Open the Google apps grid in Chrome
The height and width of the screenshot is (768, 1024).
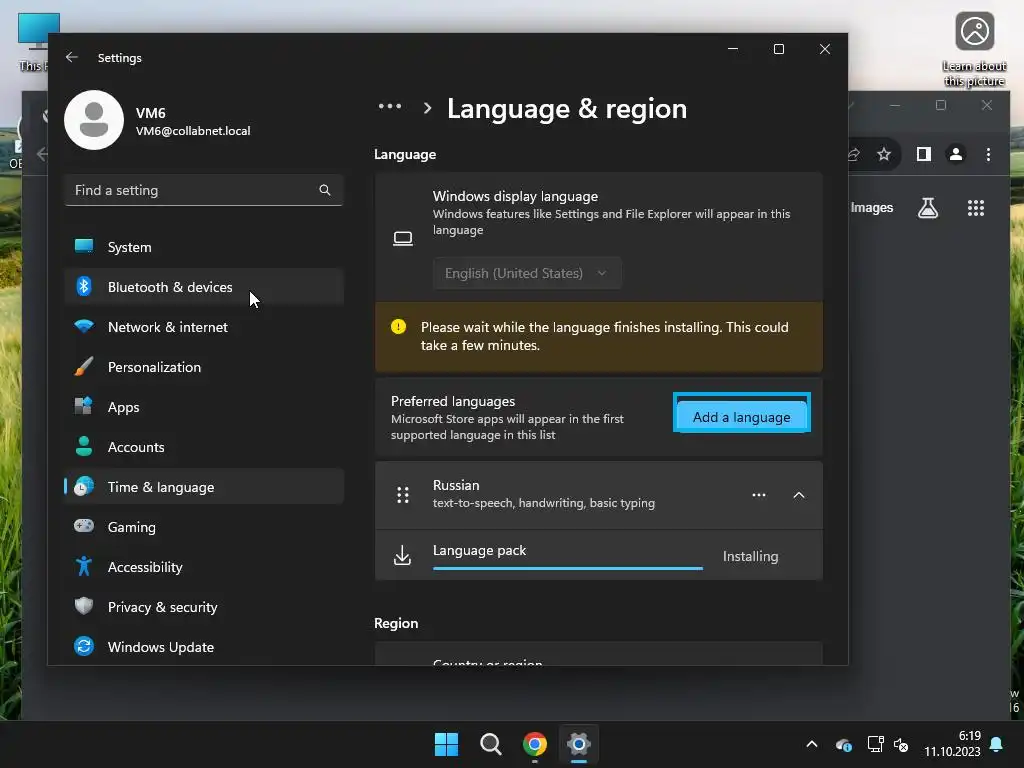point(976,208)
